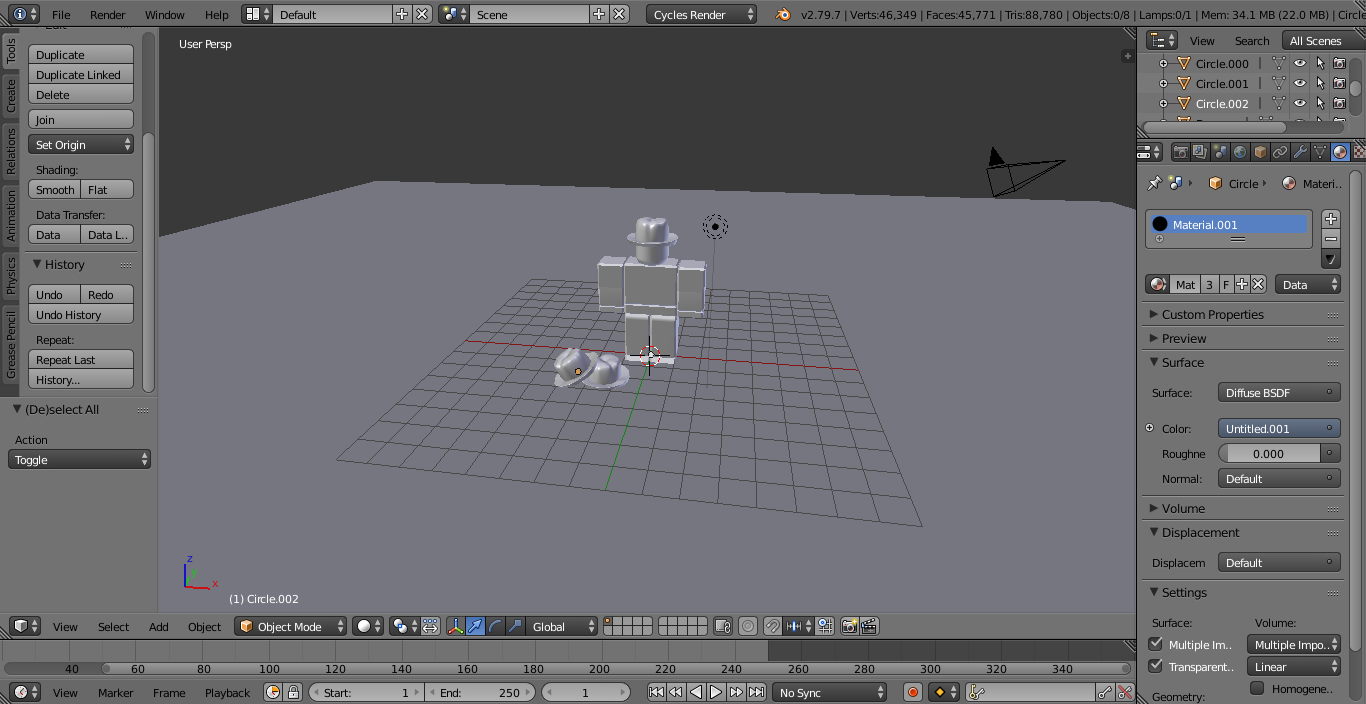Hide Circle.001 using its eye toggle
The image size is (1366, 704).
pyautogui.click(x=1300, y=84)
